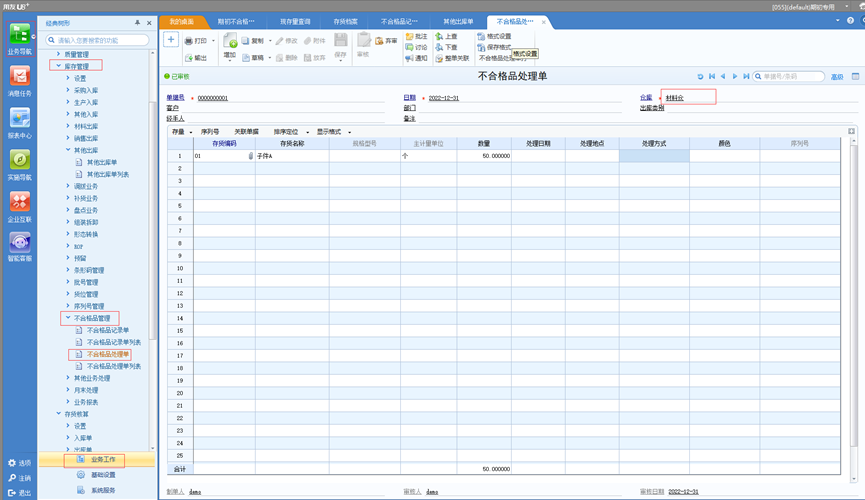
Task: Open 企业互联 sidebar icon
Action: 20,206
